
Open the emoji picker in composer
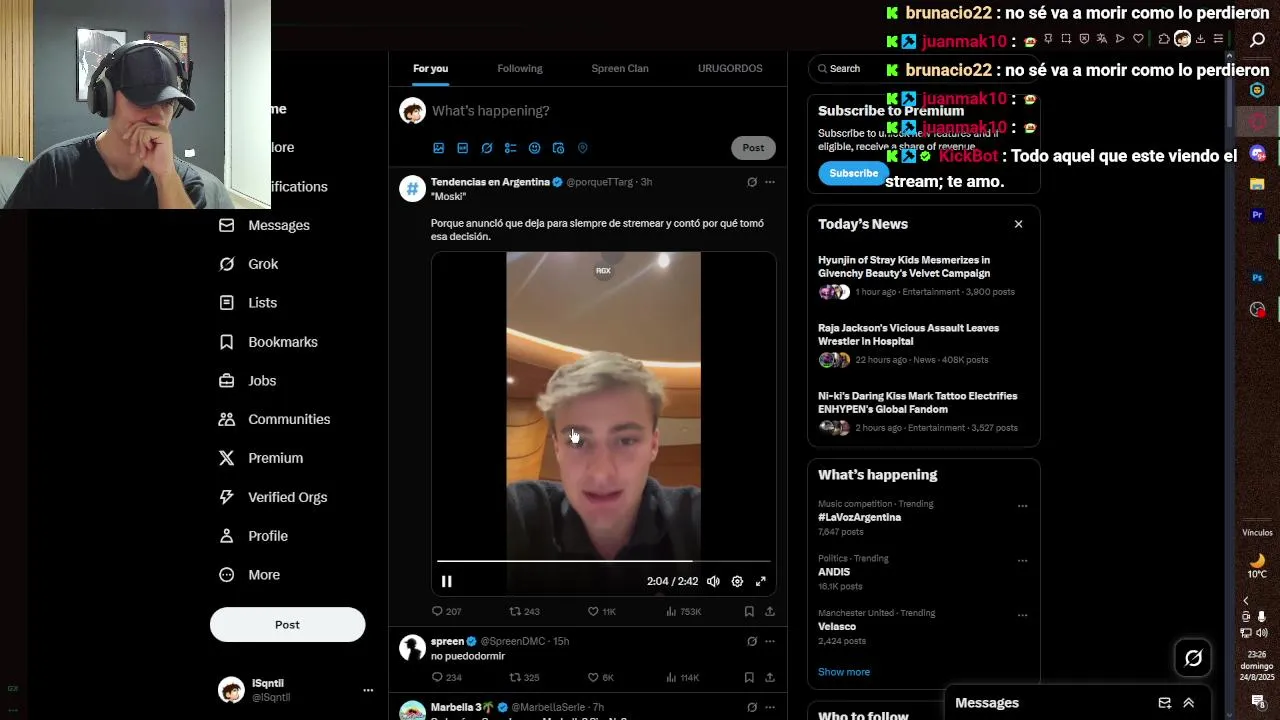tap(534, 148)
